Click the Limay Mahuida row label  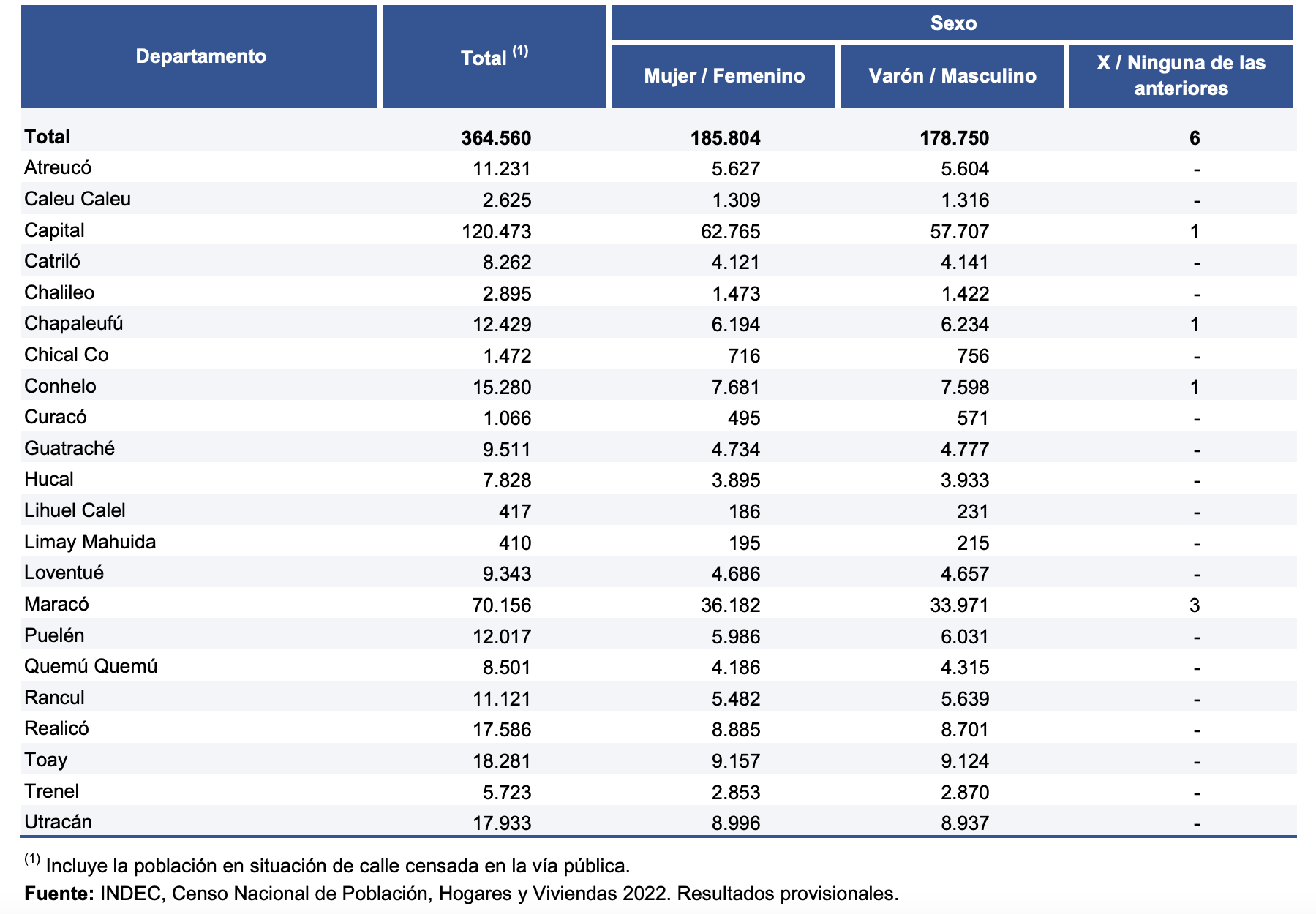(90, 542)
